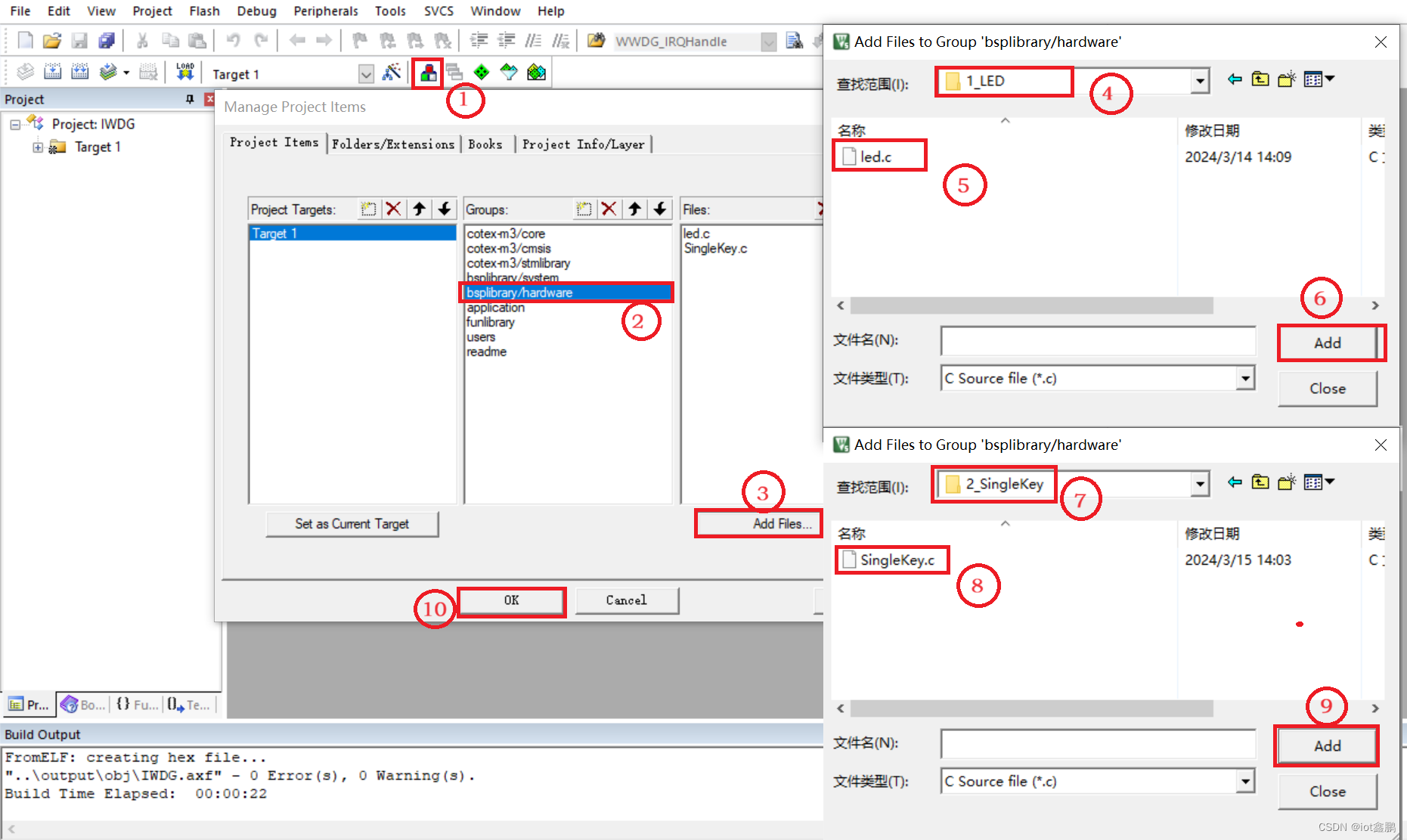Open the WWDG_IRQHandle find combo dropdown
The width and height of the screenshot is (1407, 840).
tap(768, 42)
